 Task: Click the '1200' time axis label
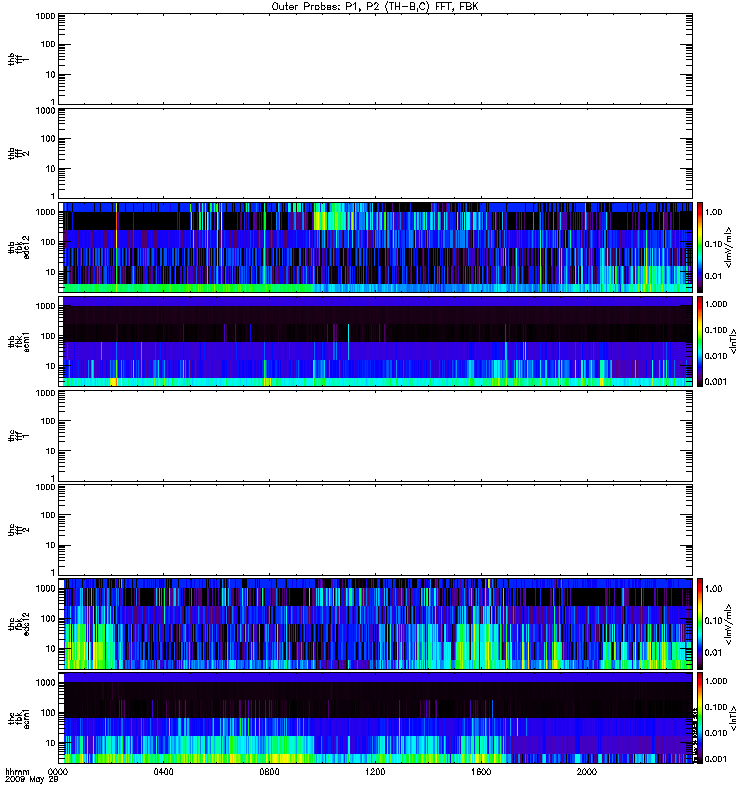[x=375, y=772]
